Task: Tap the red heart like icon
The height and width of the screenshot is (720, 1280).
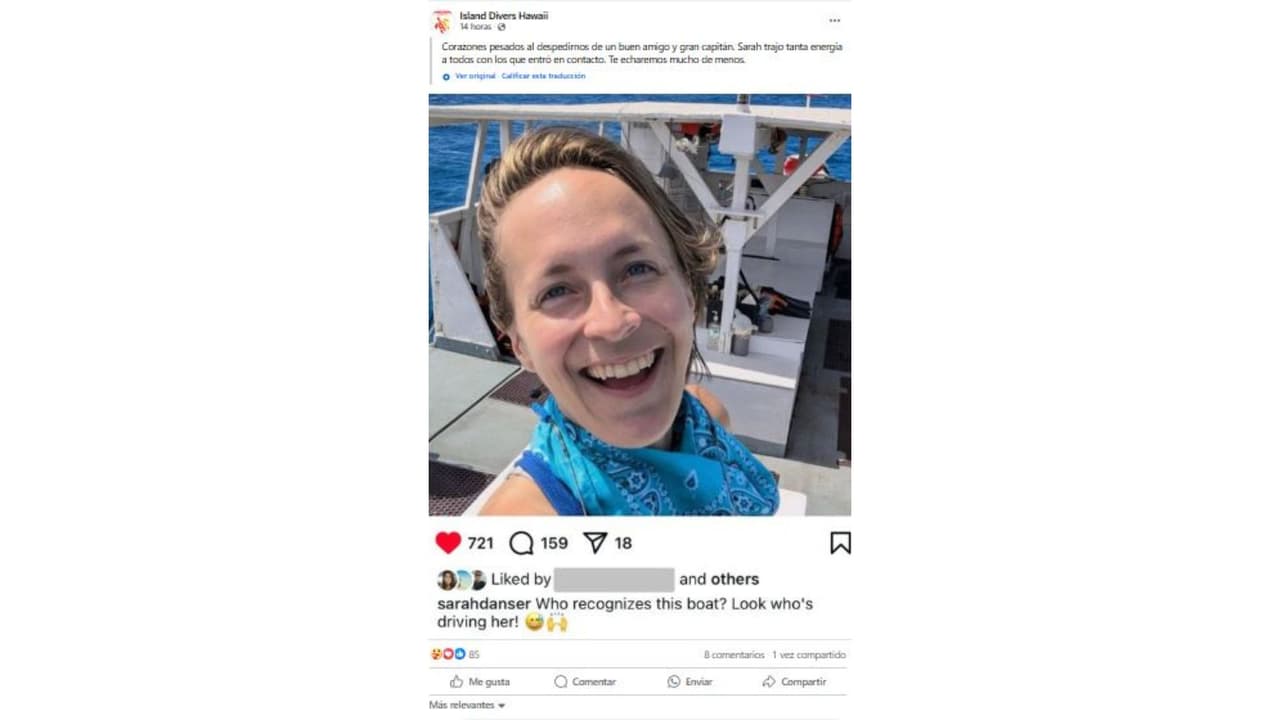Action: click(448, 543)
